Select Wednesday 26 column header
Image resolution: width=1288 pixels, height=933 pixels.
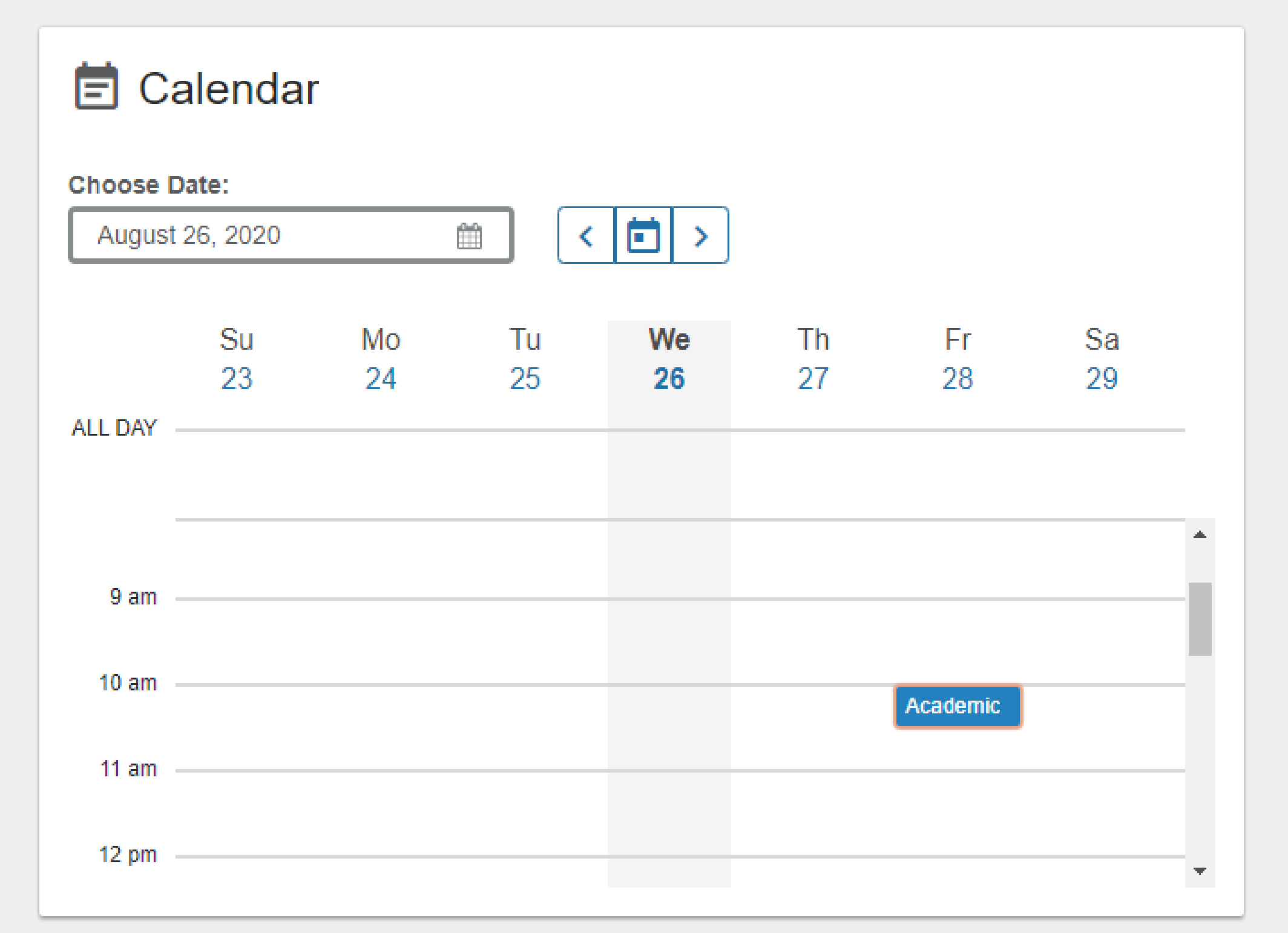click(x=669, y=359)
